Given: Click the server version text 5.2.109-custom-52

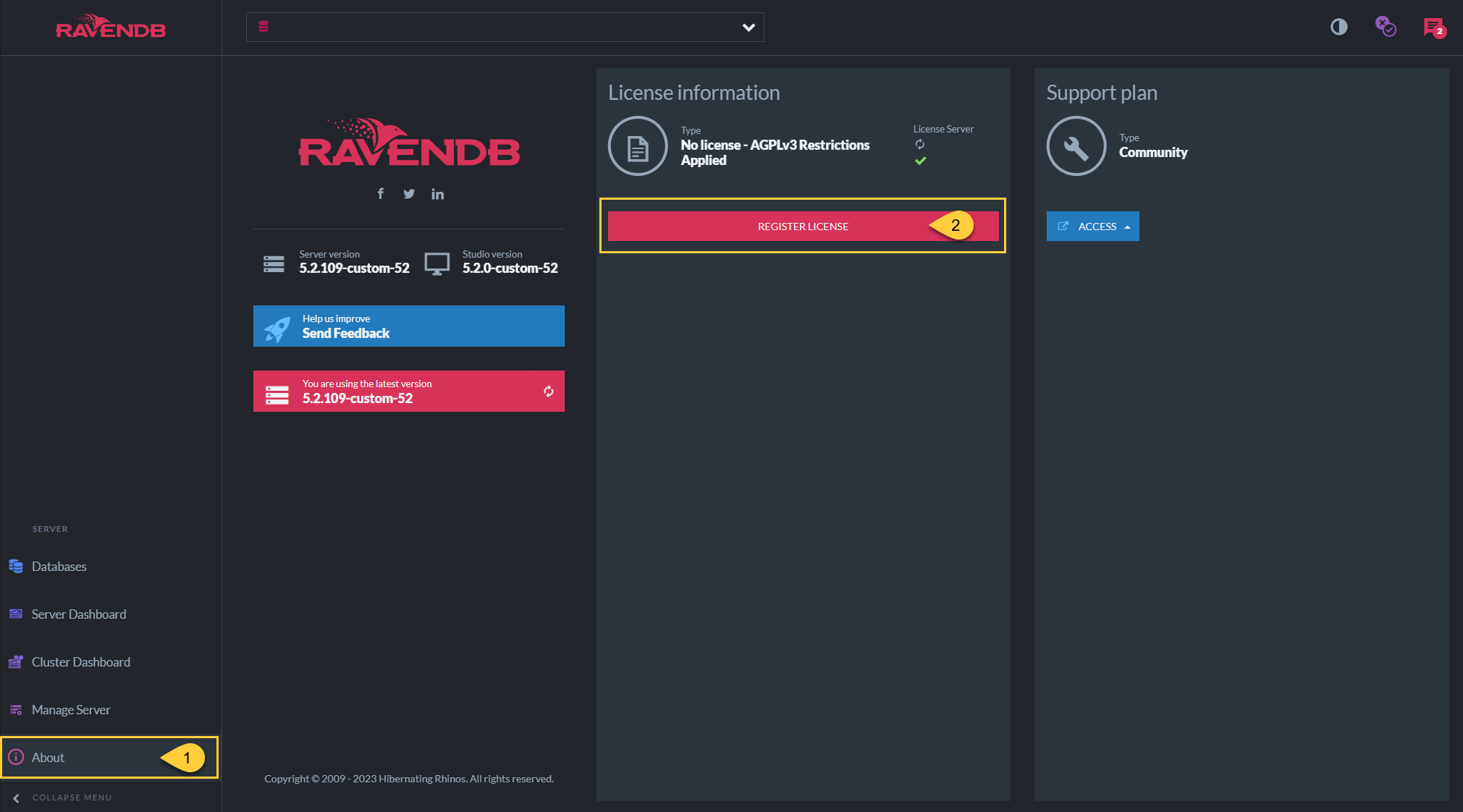Looking at the screenshot, I should (355, 268).
